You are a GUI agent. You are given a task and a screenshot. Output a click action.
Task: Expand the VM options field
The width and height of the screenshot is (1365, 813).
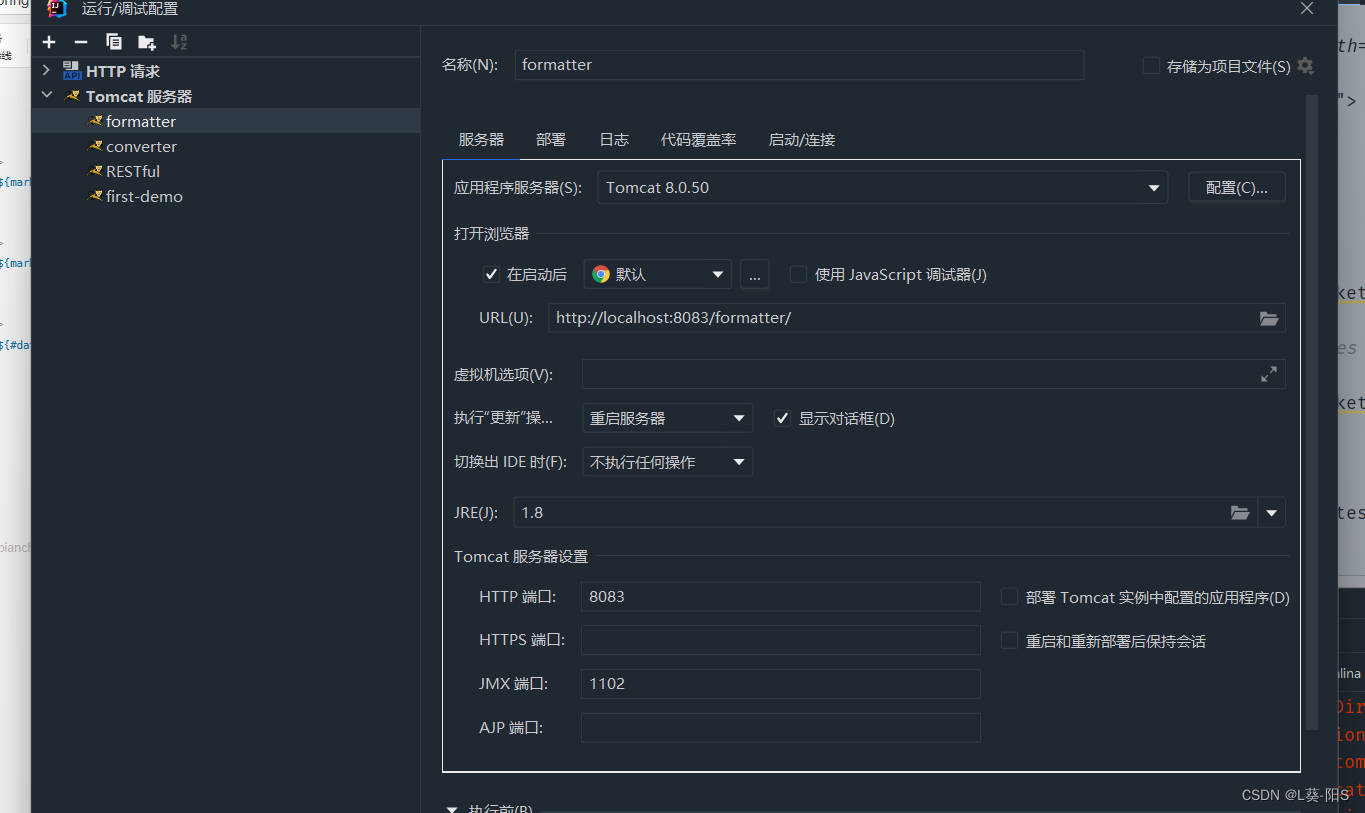coord(1269,374)
